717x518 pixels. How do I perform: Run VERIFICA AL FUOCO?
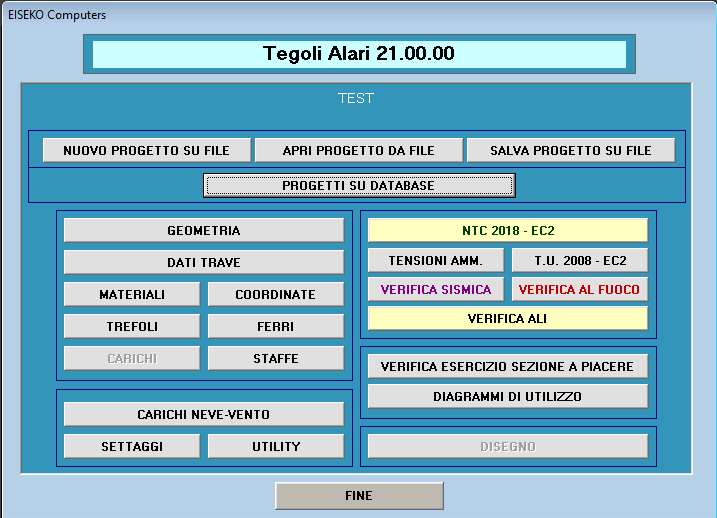pos(580,289)
